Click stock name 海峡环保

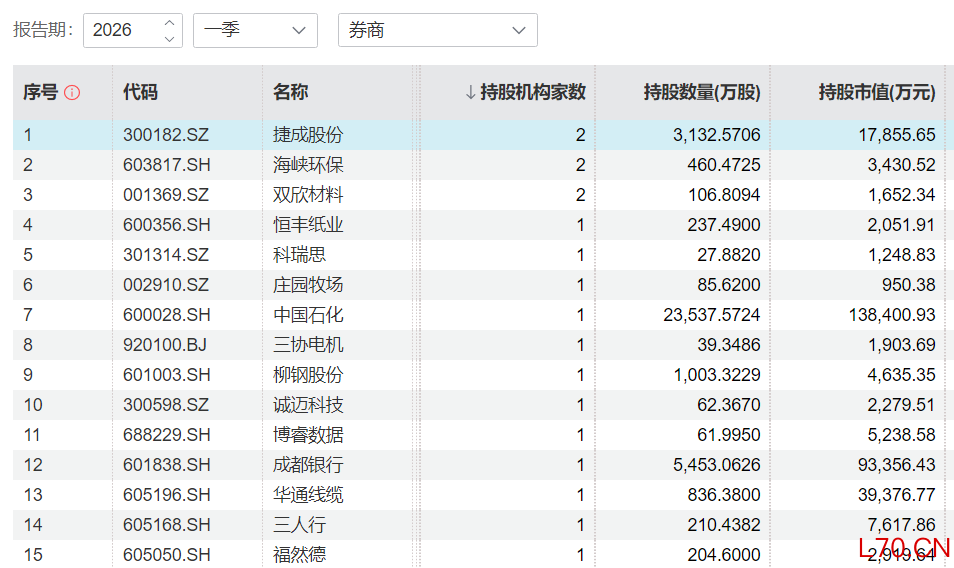click(308, 165)
